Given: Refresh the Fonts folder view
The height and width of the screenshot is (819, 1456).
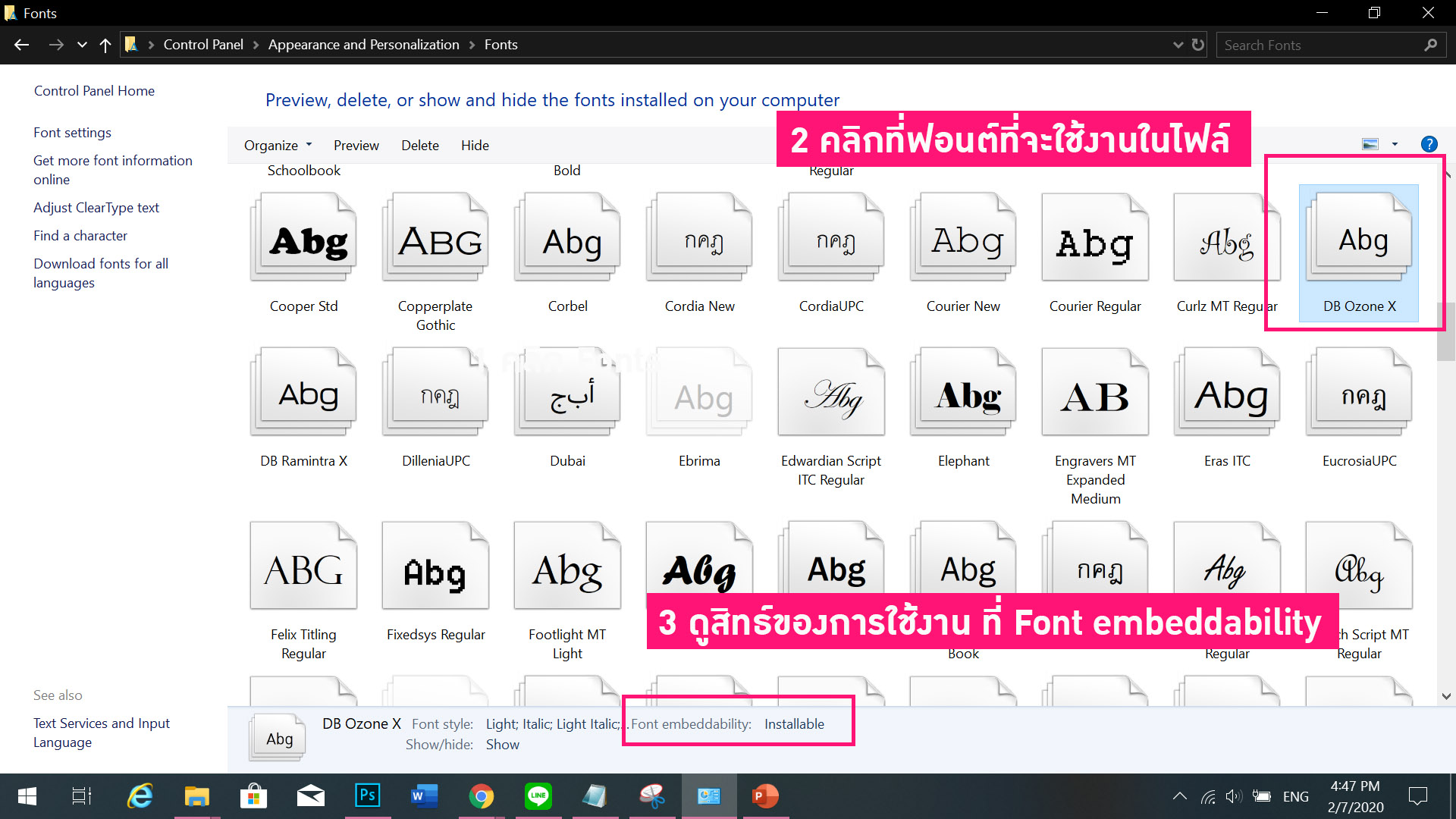Looking at the screenshot, I should (x=1198, y=45).
